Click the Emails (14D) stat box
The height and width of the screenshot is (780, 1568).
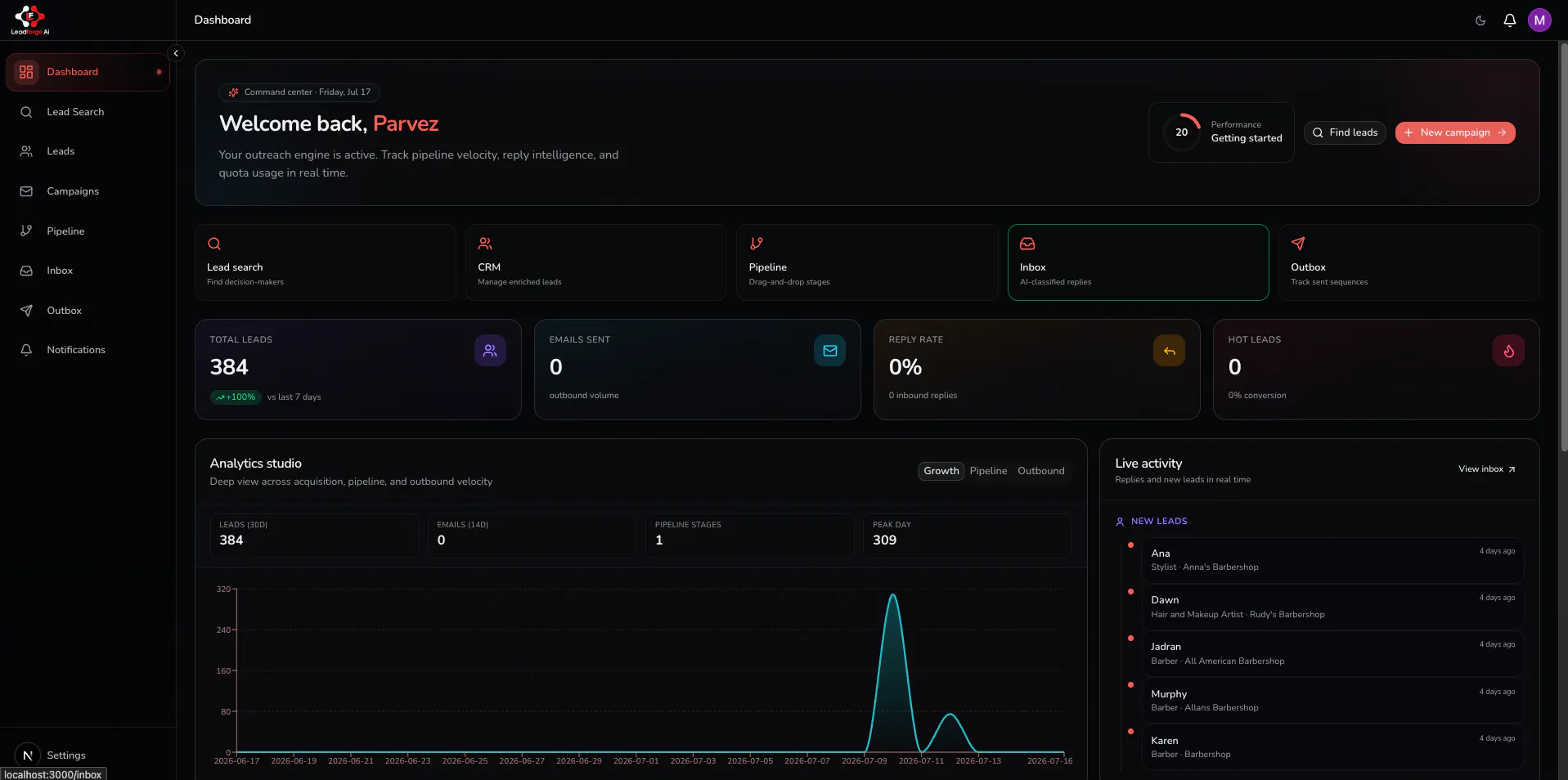(x=532, y=536)
